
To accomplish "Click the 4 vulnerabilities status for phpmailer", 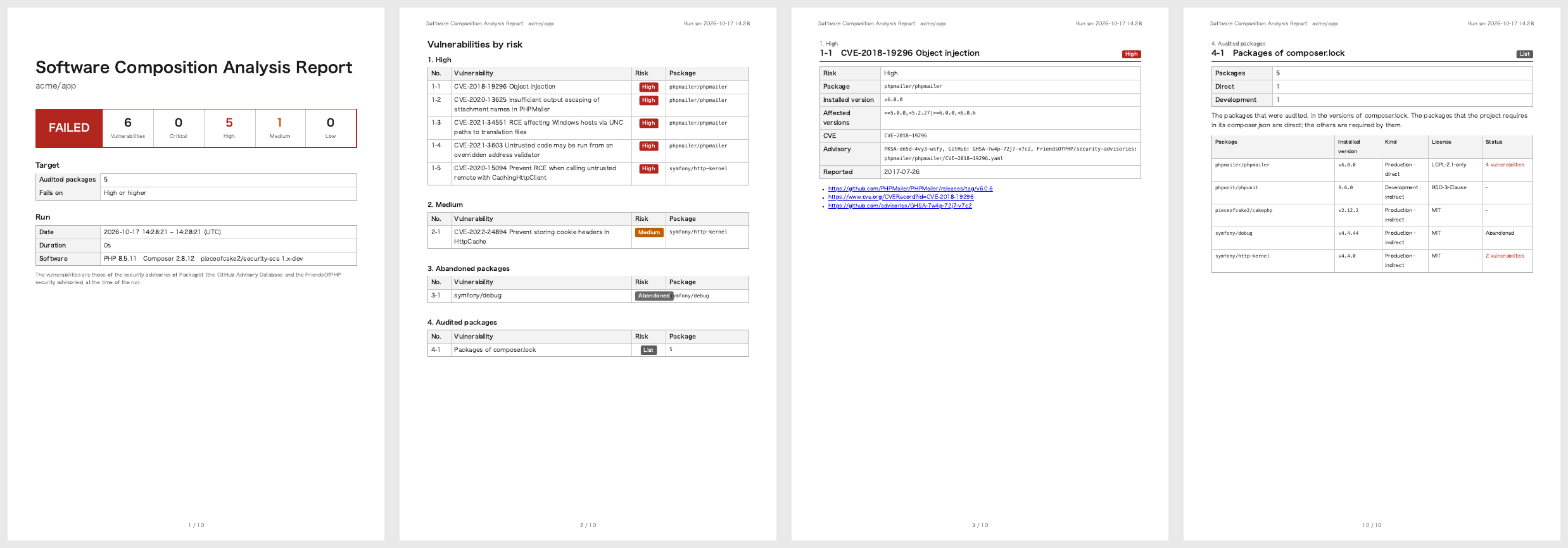I will coord(1505,165).
